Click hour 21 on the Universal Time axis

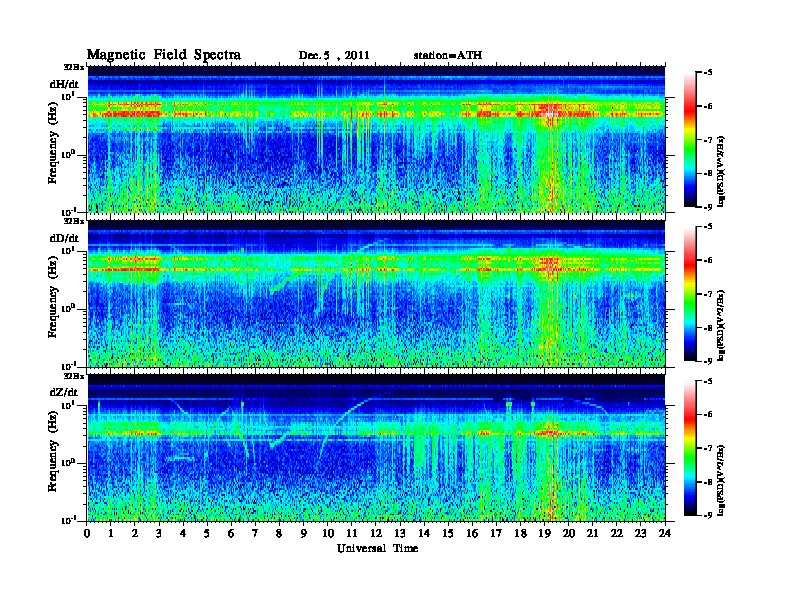[592, 534]
